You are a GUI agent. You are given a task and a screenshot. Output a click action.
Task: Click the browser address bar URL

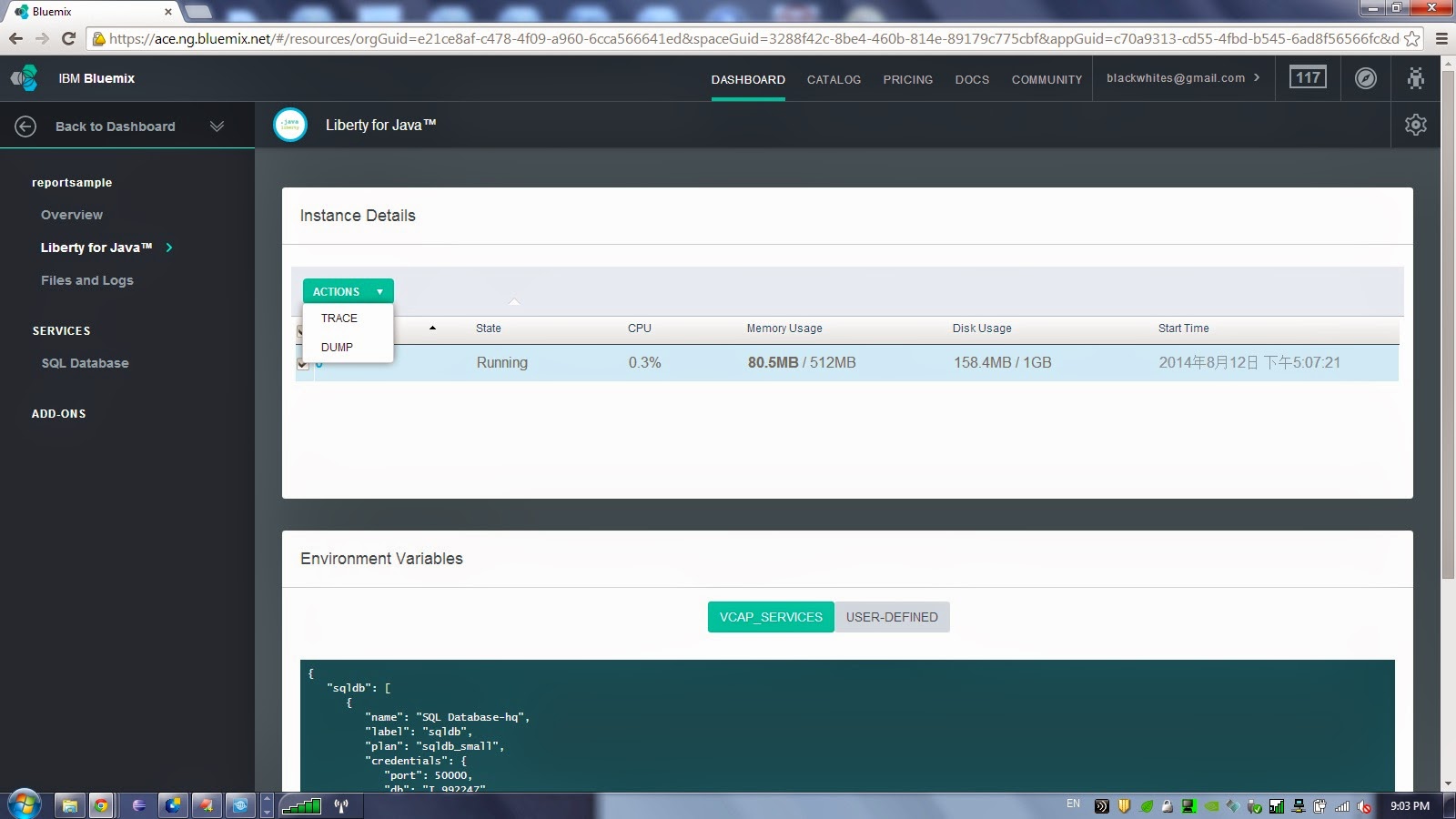tap(753, 38)
